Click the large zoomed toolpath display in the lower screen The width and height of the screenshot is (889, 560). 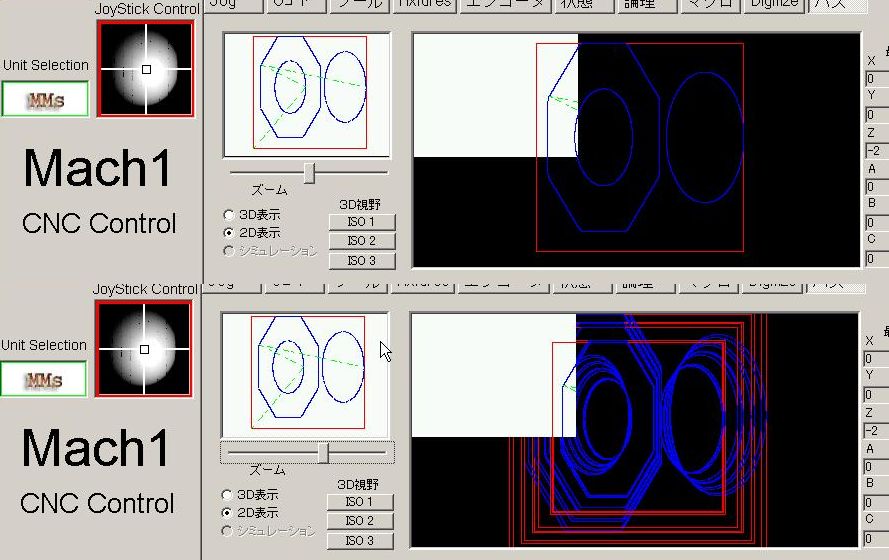point(634,430)
